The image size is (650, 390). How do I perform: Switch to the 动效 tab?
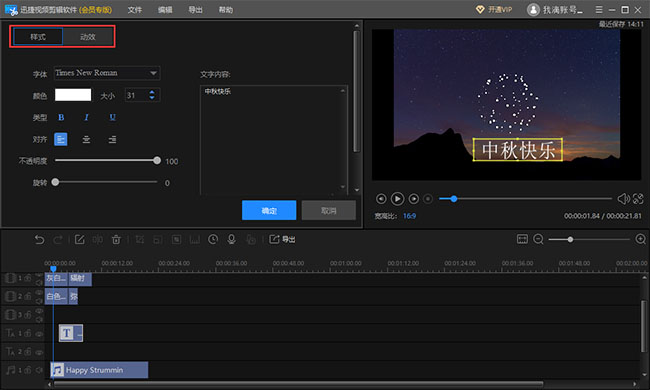point(88,36)
